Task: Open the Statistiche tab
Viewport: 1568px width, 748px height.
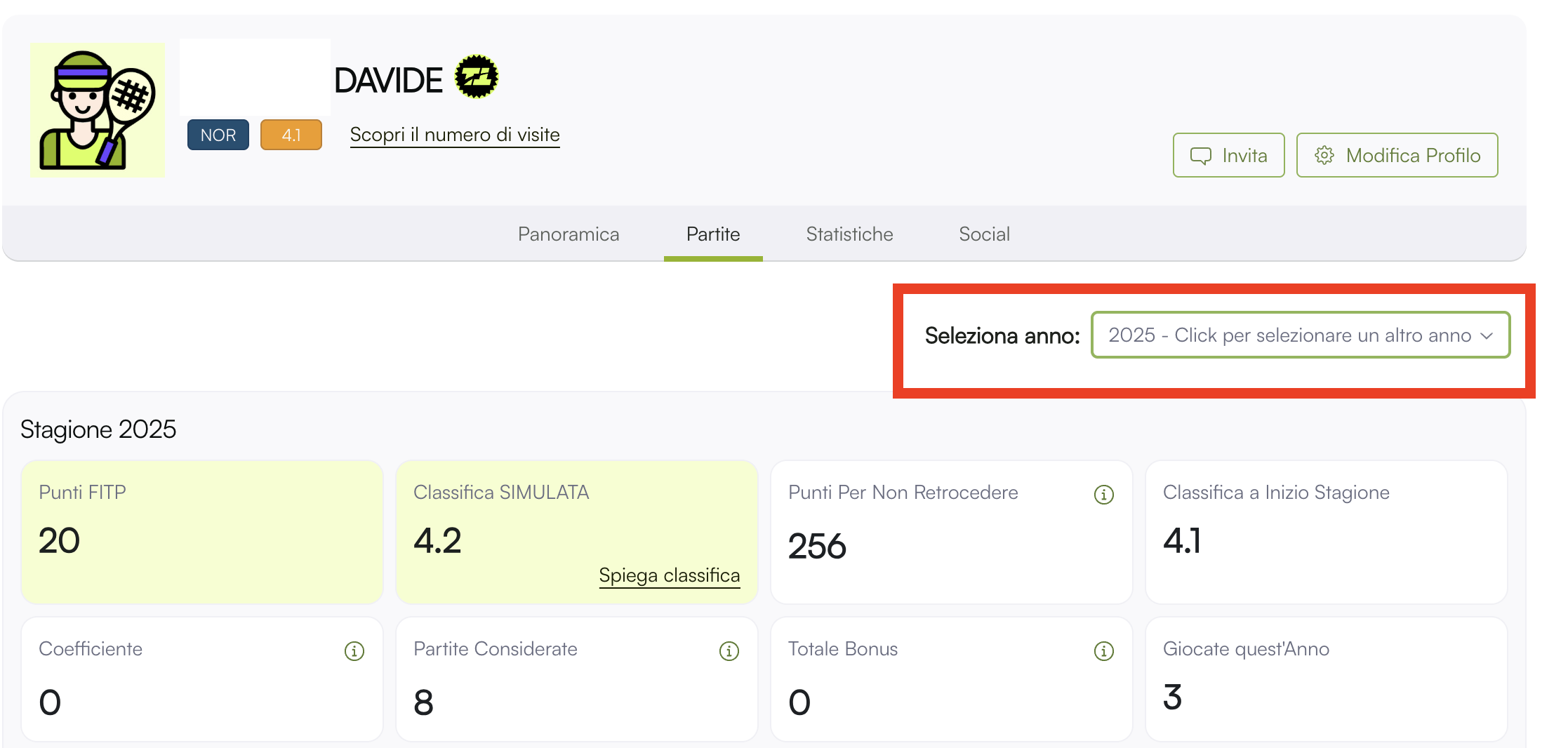Action: [849, 234]
